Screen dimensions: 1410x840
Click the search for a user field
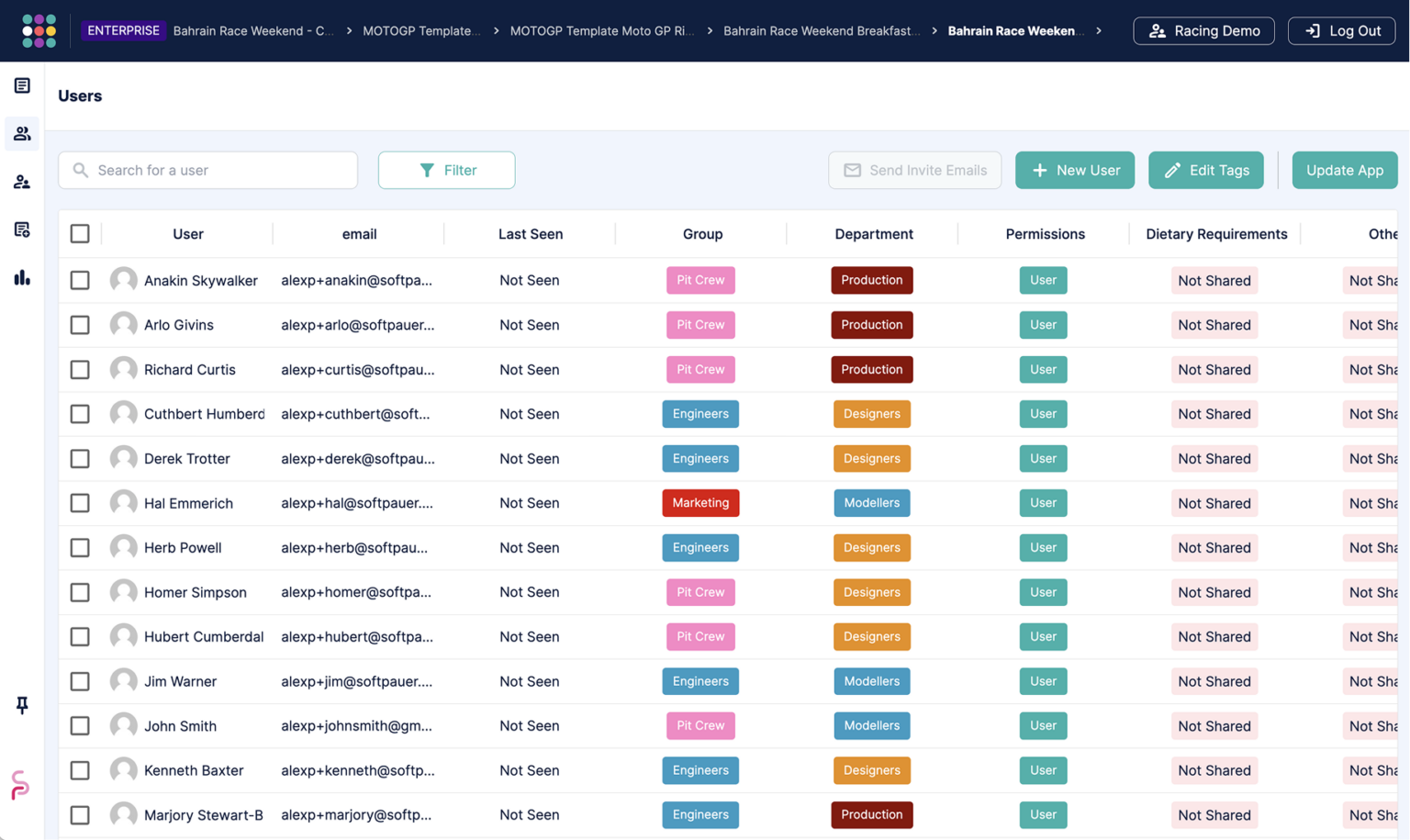[207, 170]
